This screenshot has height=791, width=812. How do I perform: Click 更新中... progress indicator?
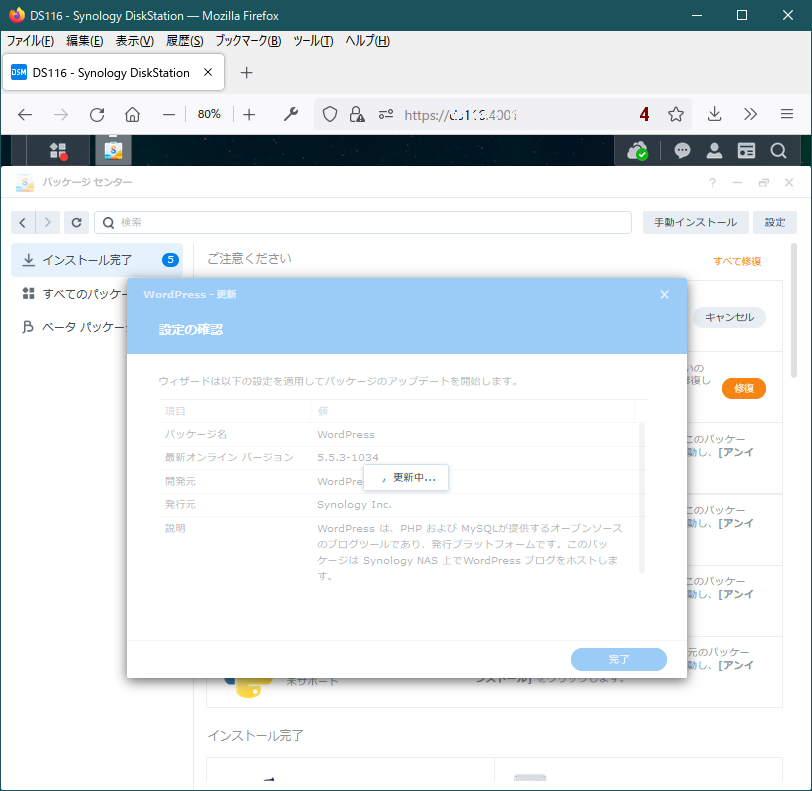tap(406, 478)
